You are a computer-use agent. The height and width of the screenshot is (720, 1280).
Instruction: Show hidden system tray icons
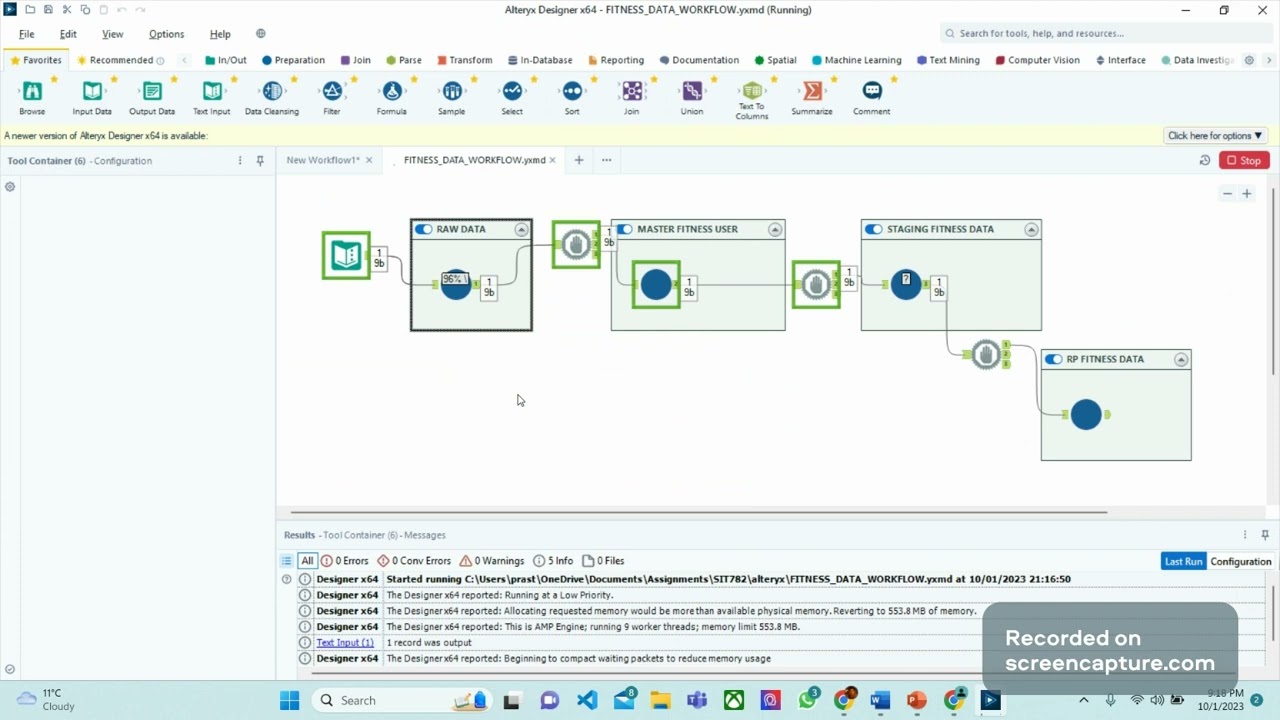pos(1084,700)
